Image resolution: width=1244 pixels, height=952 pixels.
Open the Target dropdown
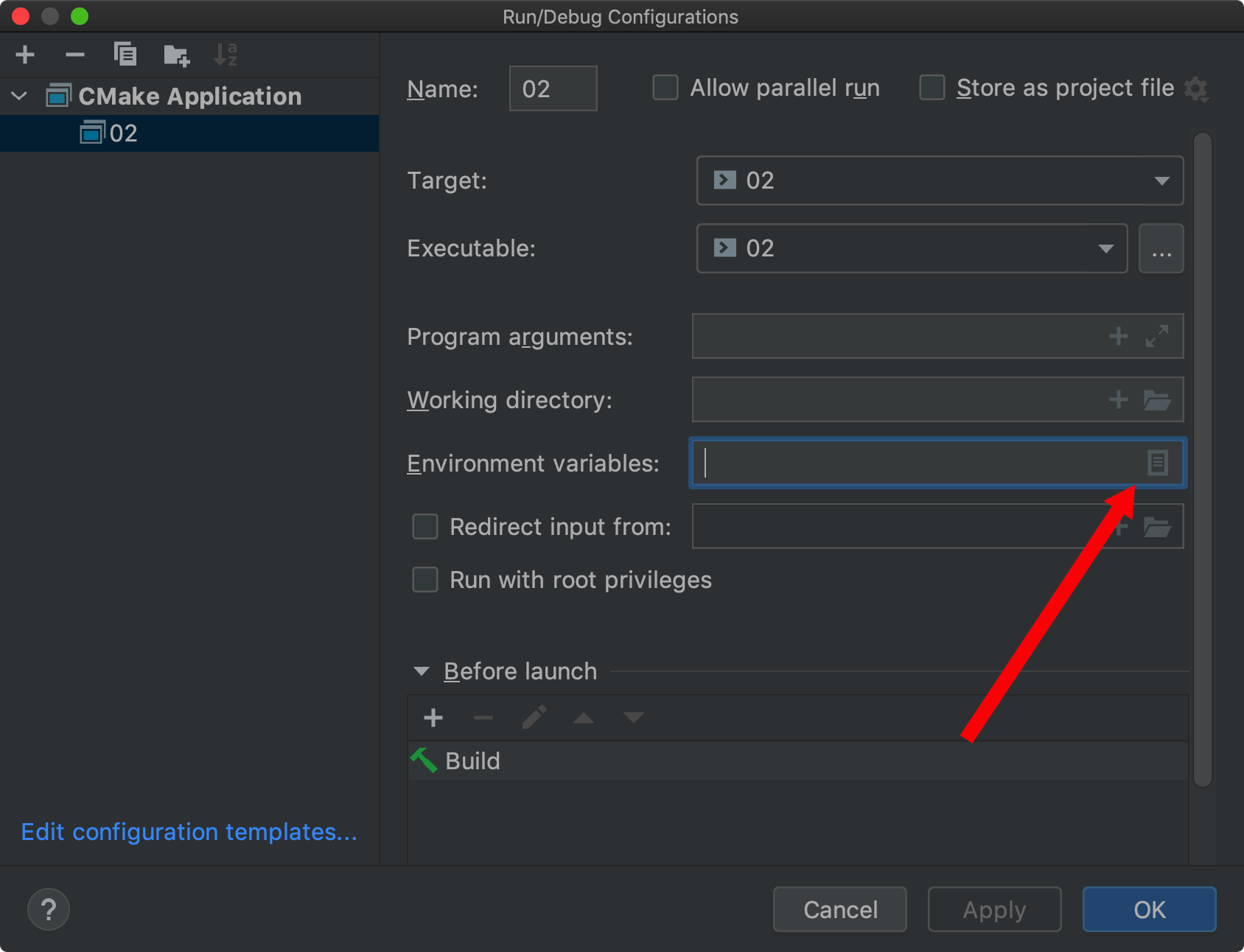click(1162, 181)
